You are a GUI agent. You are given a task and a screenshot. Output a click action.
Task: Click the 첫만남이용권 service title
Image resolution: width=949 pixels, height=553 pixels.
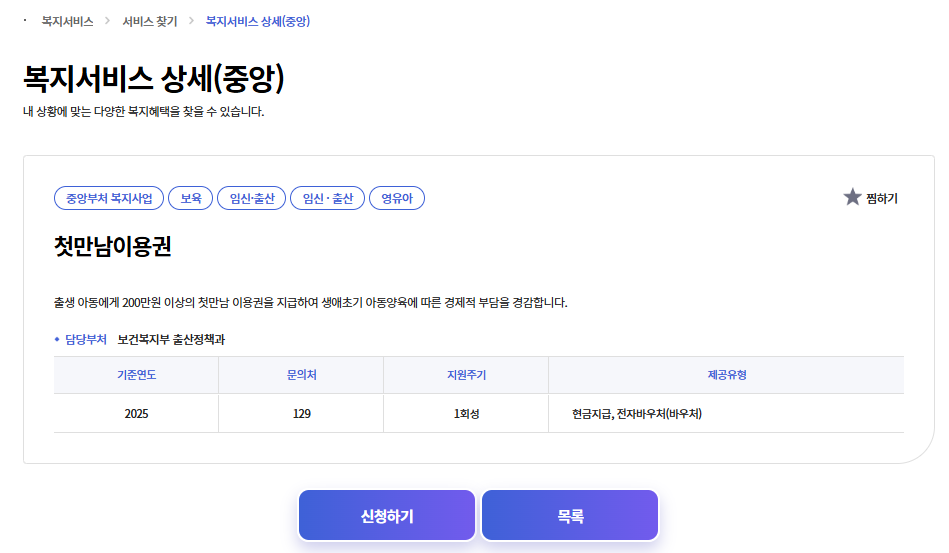point(113,247)
